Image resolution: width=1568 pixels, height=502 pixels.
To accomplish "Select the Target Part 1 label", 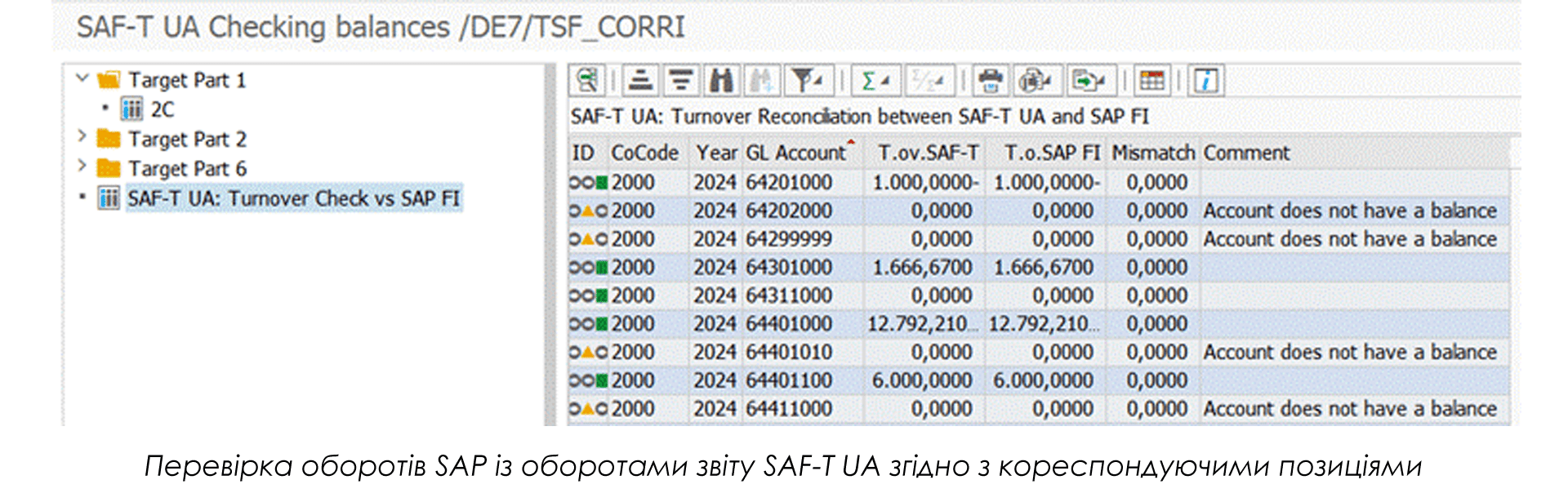I will pos(187,80).
